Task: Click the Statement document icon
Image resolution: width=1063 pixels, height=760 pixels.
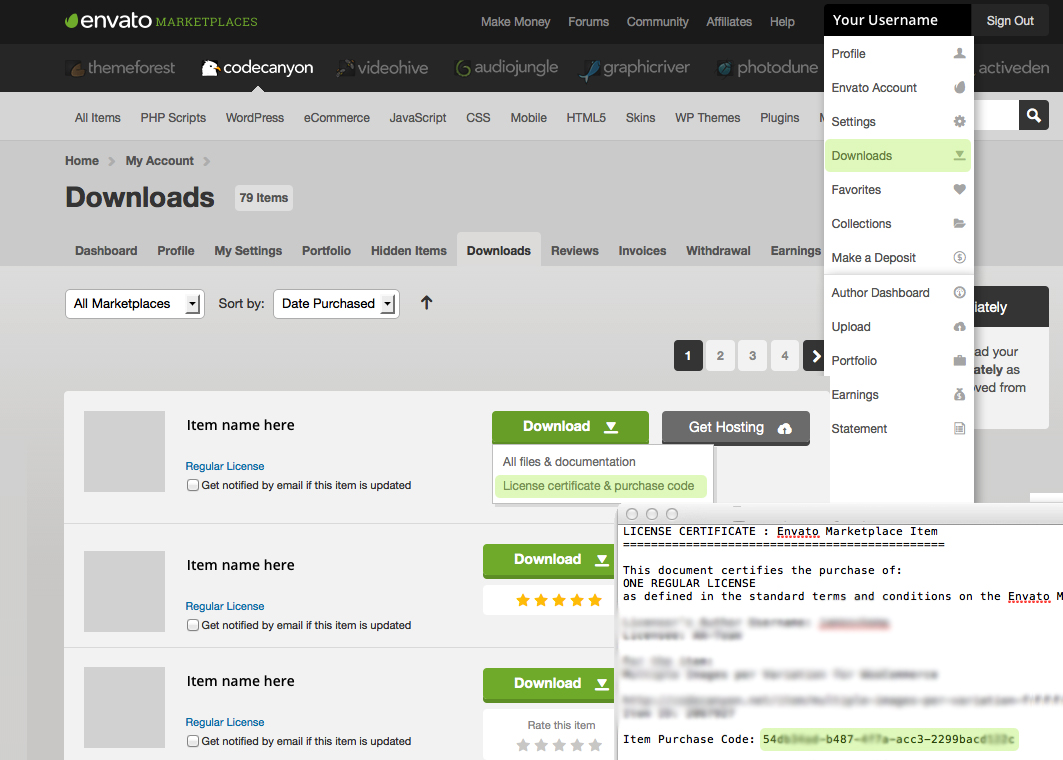Action: 959,428
